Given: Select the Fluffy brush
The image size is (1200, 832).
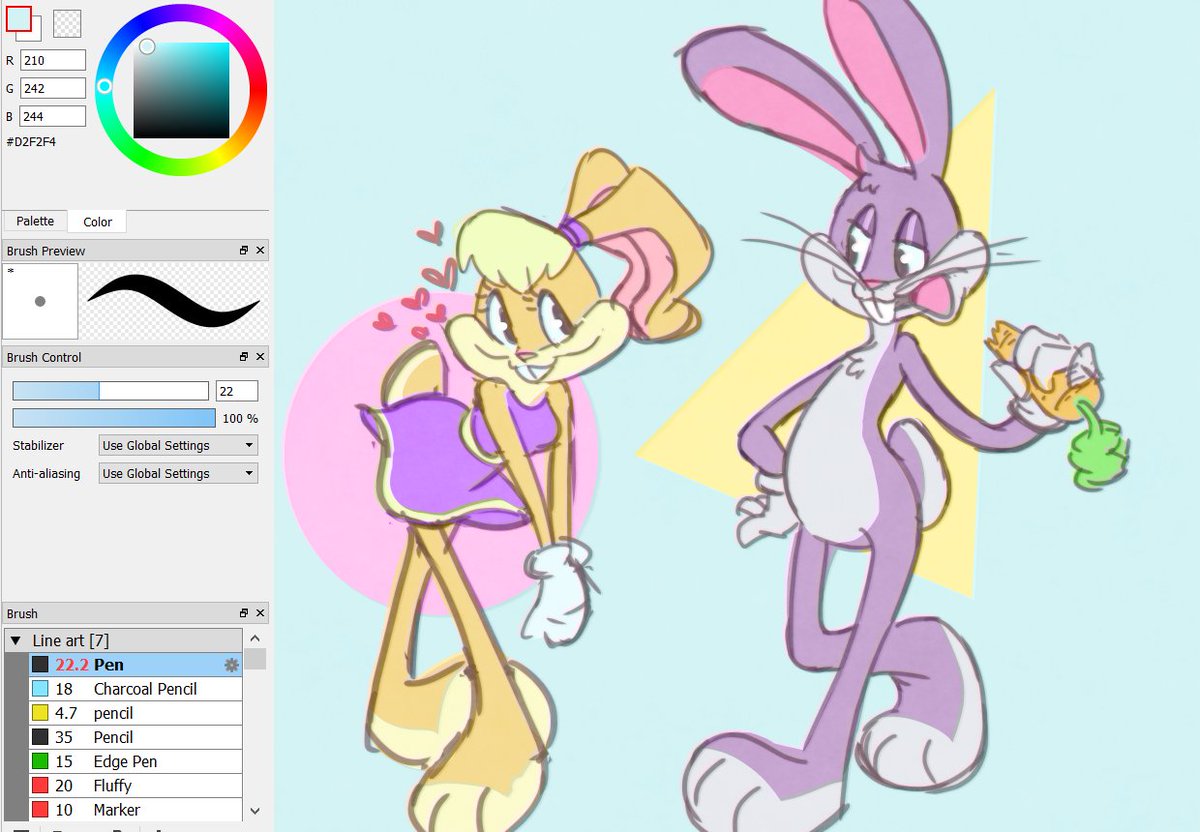Looking at the screenshot, I should [135, 785].
